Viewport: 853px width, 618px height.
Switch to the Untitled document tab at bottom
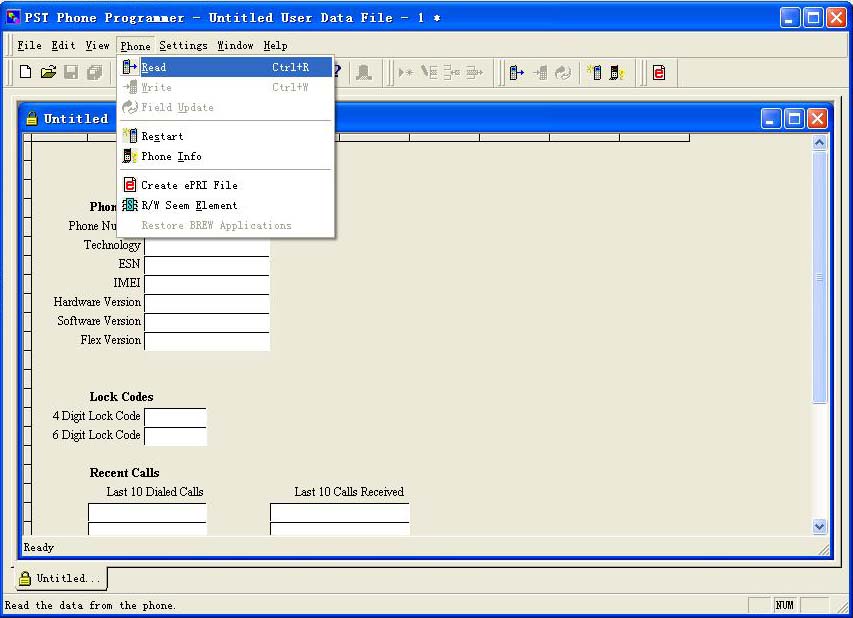60,578
